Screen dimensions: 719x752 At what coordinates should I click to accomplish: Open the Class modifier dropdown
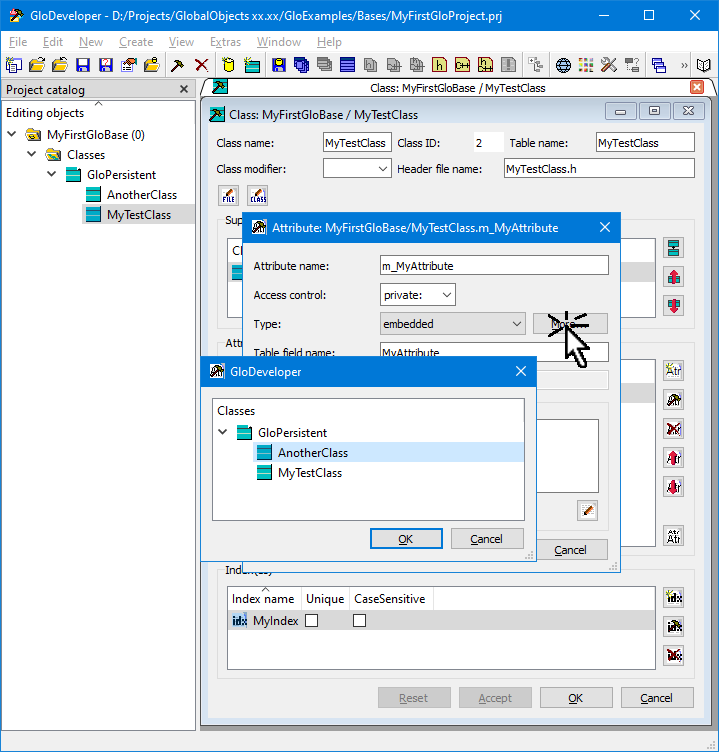(x=357, y=169)
